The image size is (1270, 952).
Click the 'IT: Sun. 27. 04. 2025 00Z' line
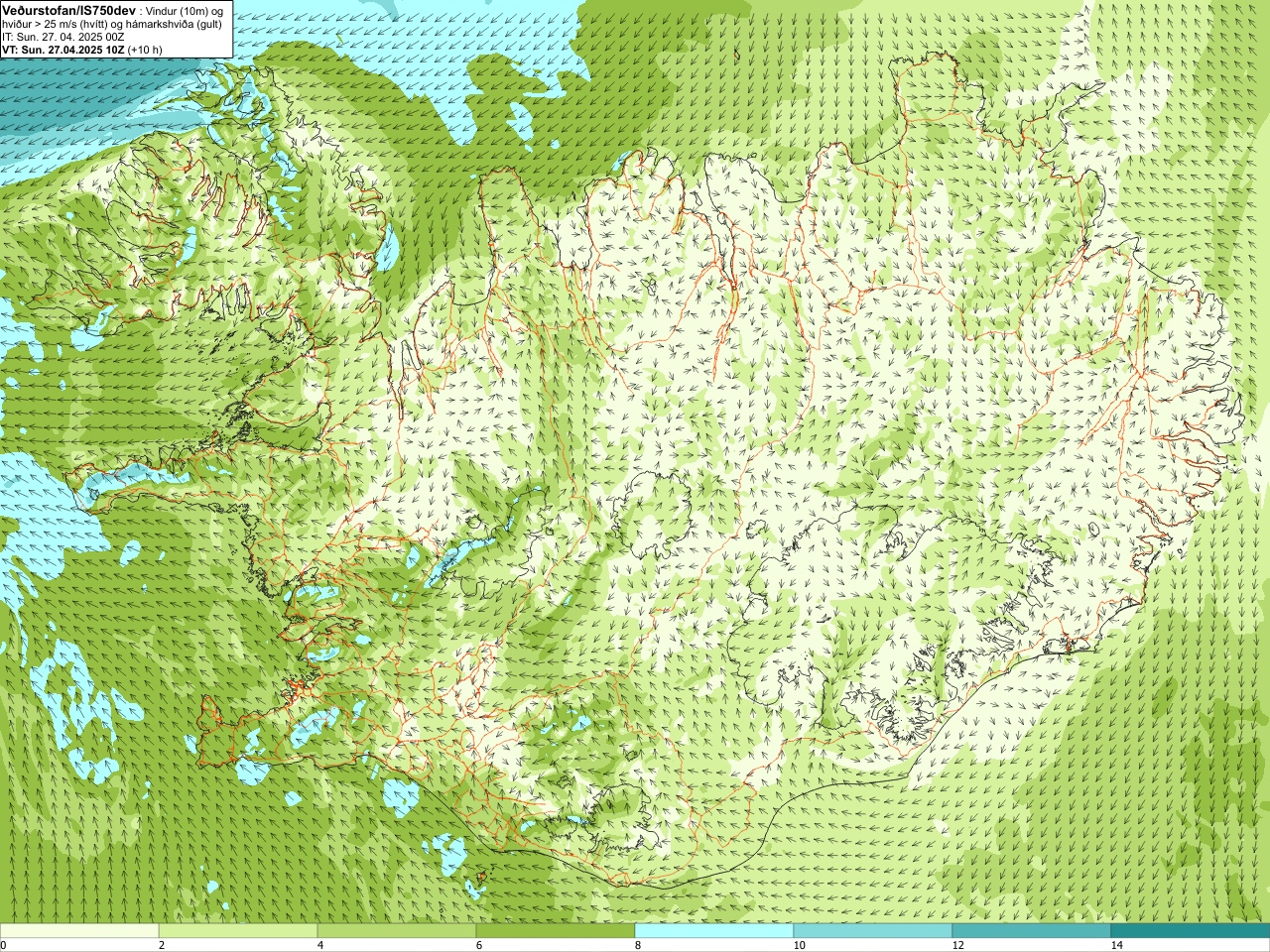[x=63, y=36]
